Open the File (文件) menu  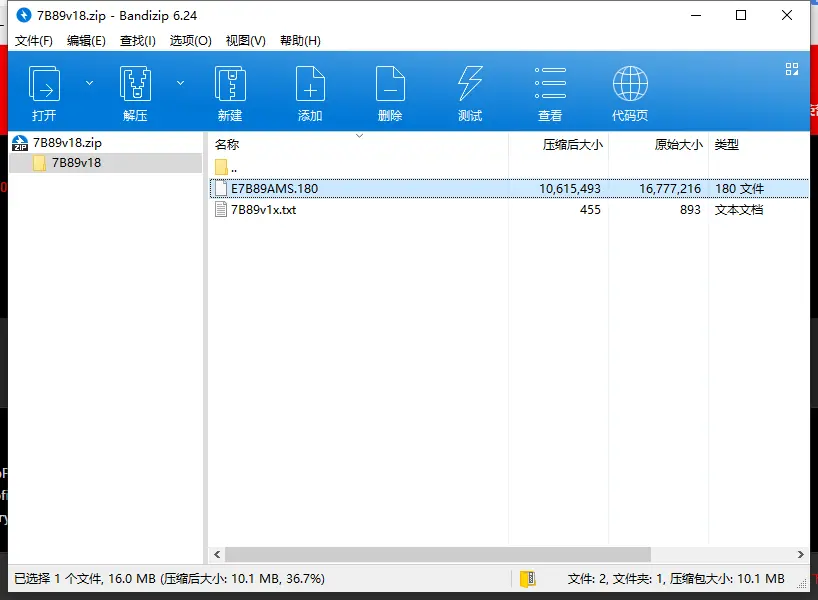point(34,41)
